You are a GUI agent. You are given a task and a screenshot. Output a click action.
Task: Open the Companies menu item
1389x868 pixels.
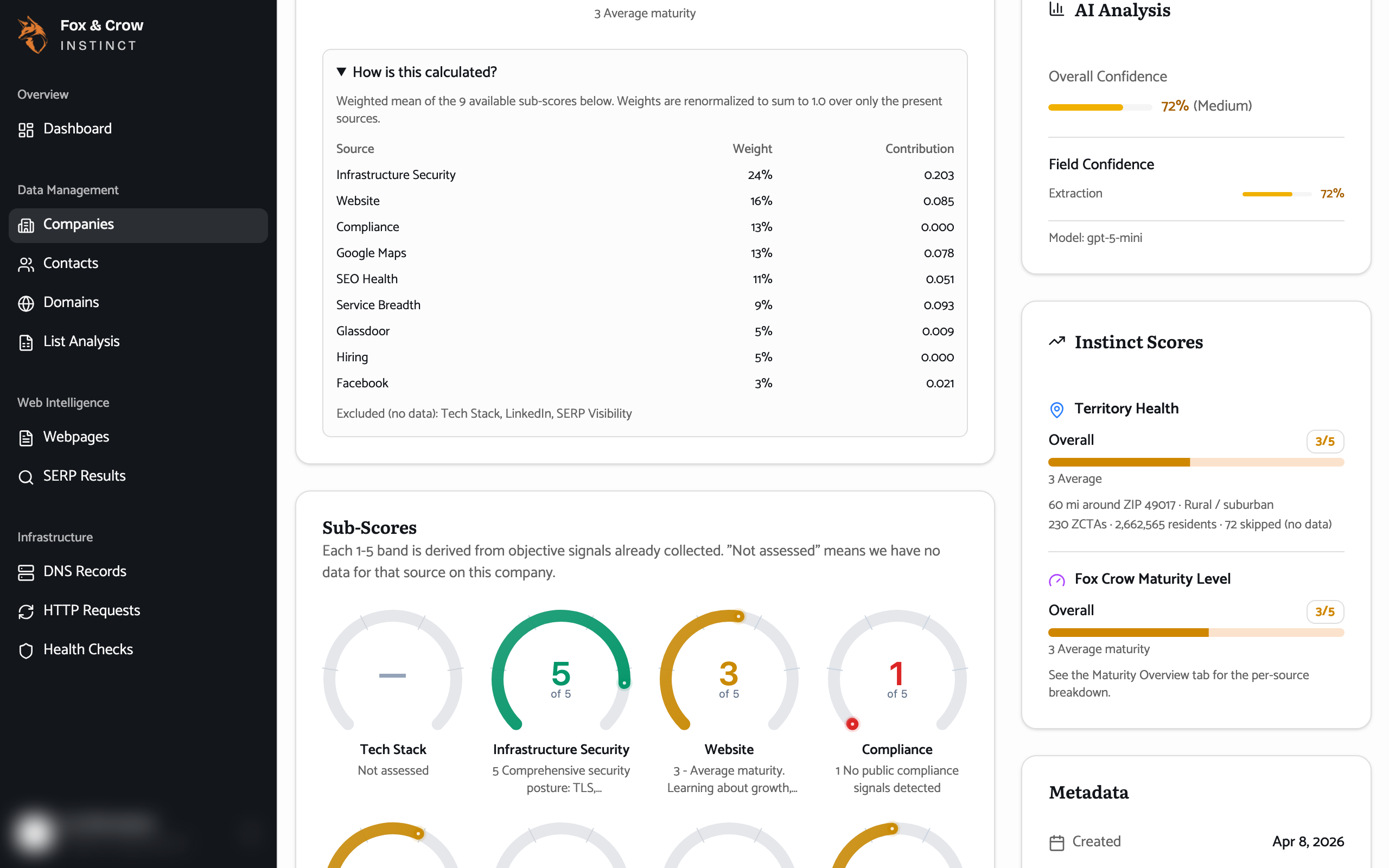click(138, 225)
